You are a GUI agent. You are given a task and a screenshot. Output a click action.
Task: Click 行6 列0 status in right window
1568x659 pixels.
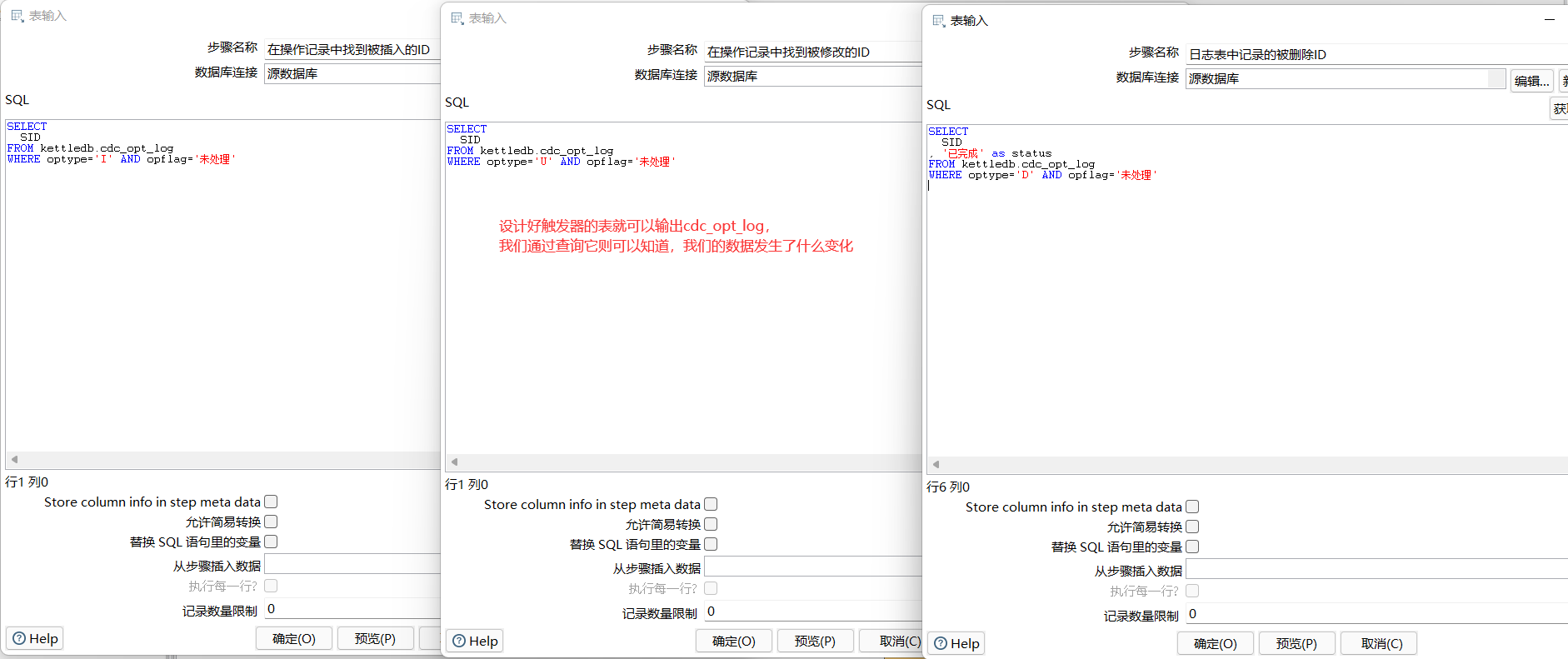948,487
